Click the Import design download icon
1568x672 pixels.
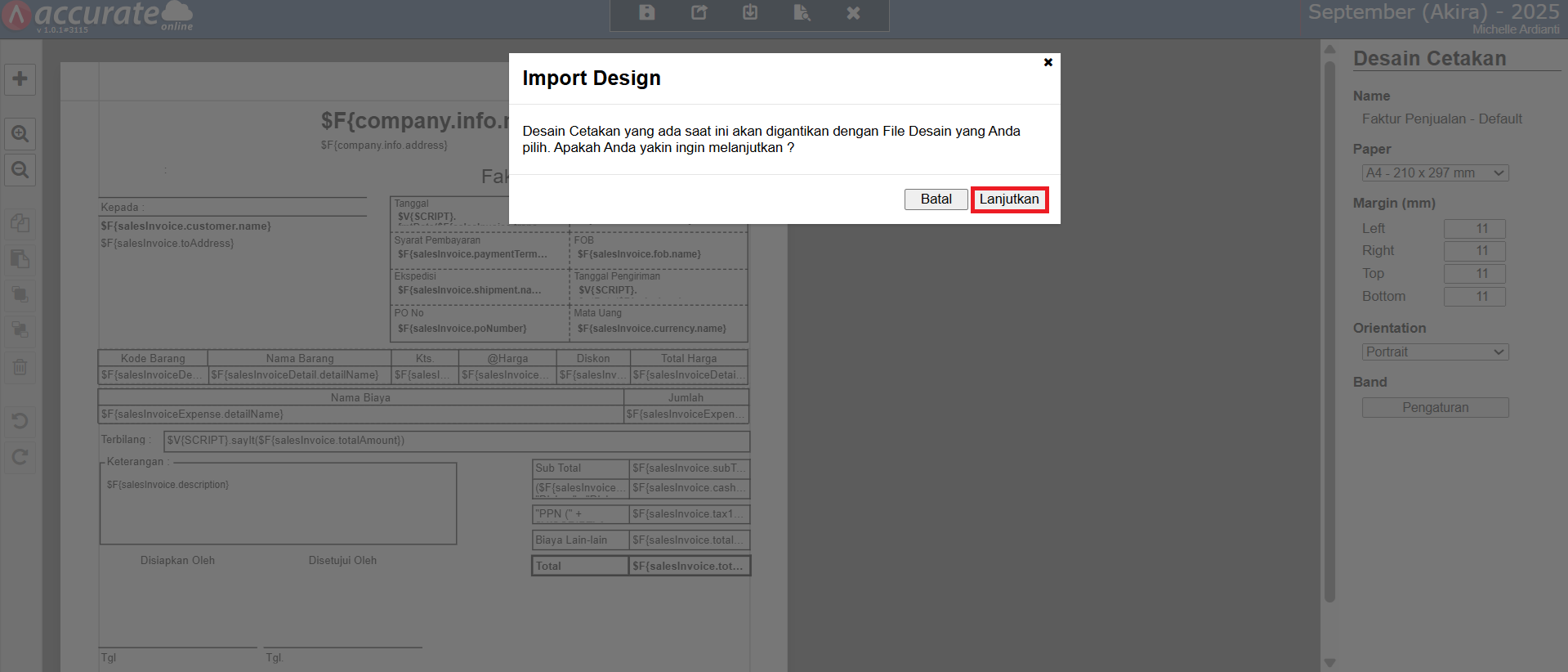[x=750, y=12]
